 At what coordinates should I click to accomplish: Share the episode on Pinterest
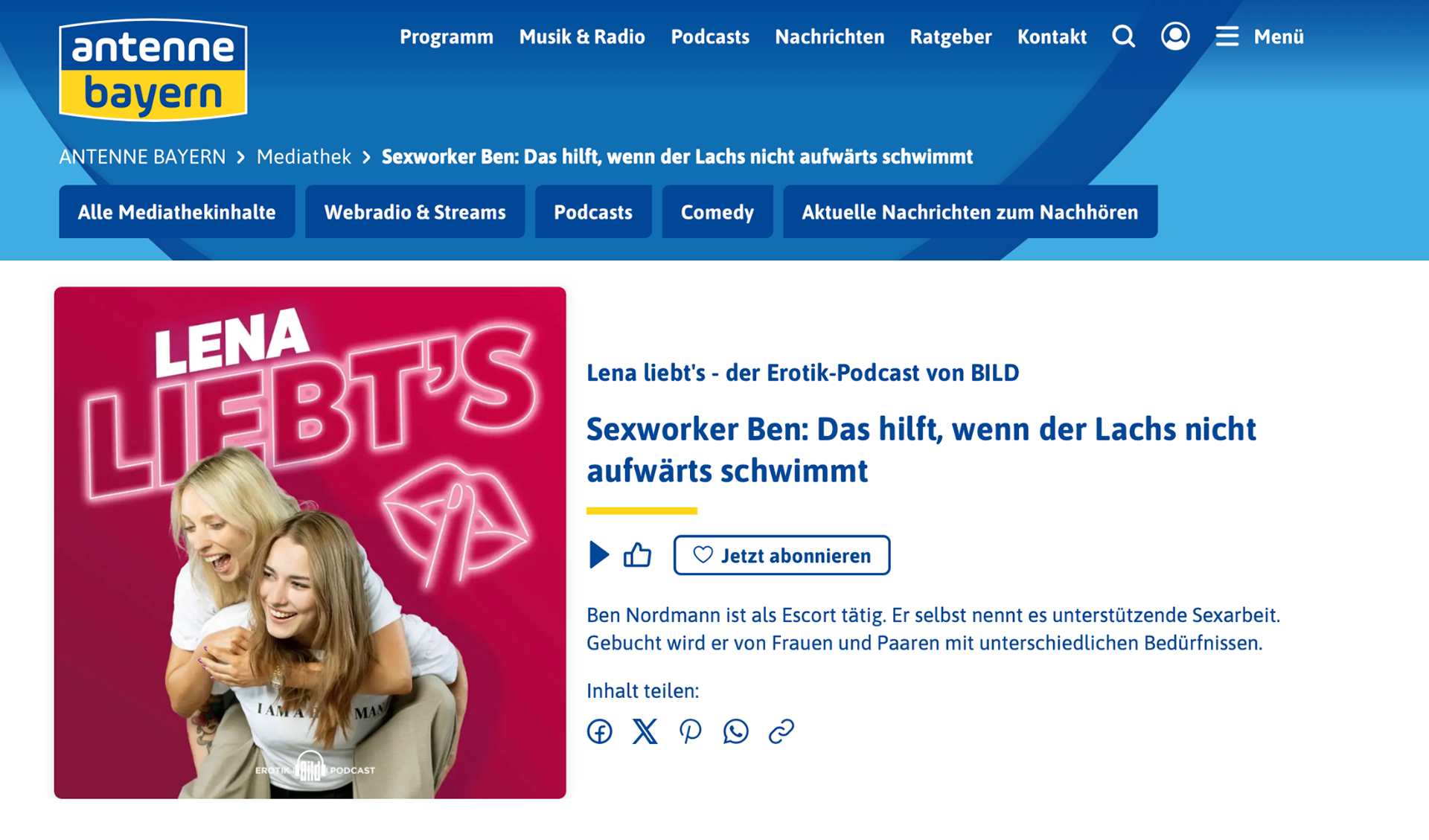(690, 731)
